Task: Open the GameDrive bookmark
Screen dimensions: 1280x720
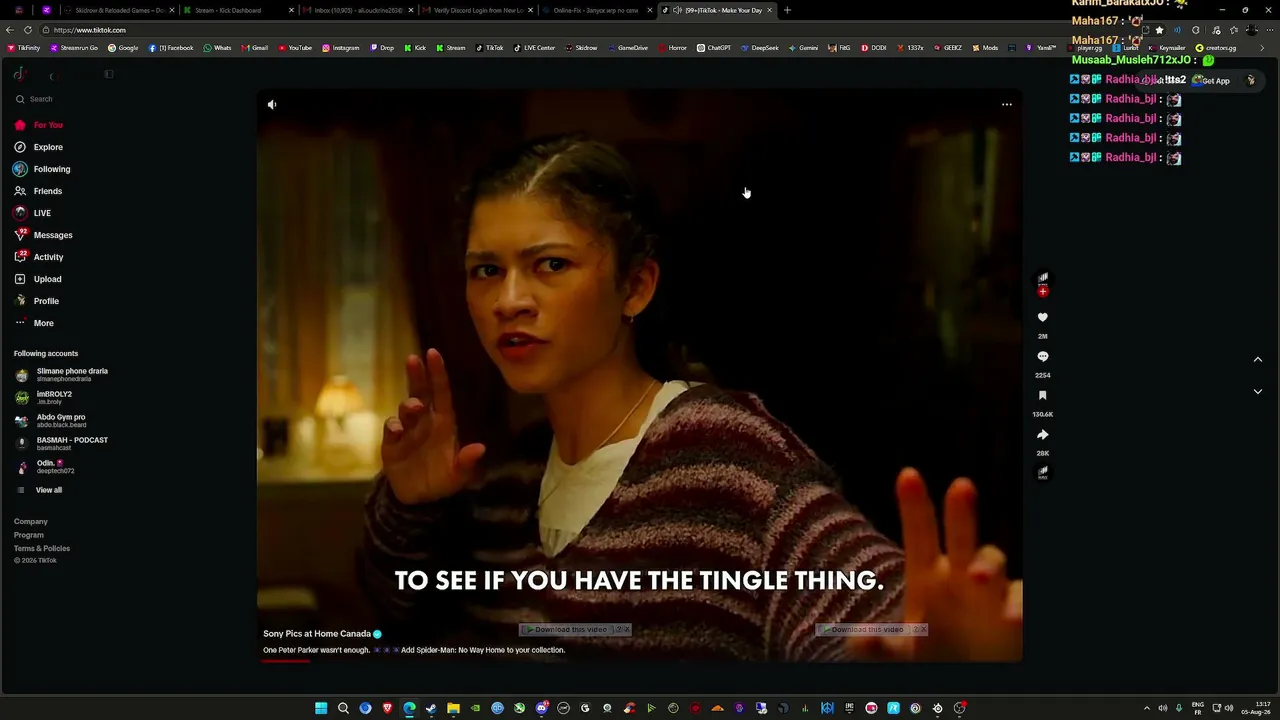Action: pos(627,48)
